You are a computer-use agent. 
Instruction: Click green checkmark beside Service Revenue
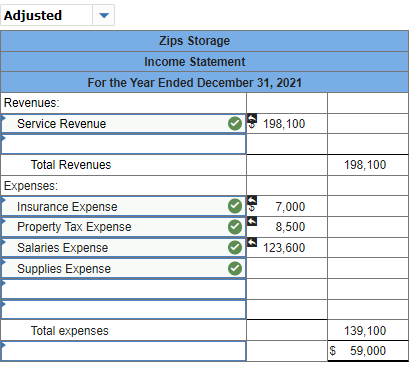(235, 124)
